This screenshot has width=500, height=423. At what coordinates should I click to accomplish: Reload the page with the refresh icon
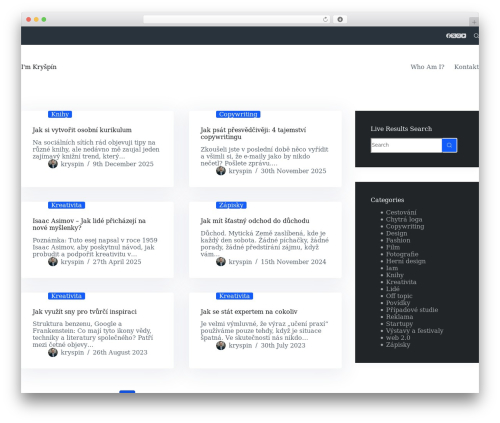pyautogui.click(x=325, y=20)
